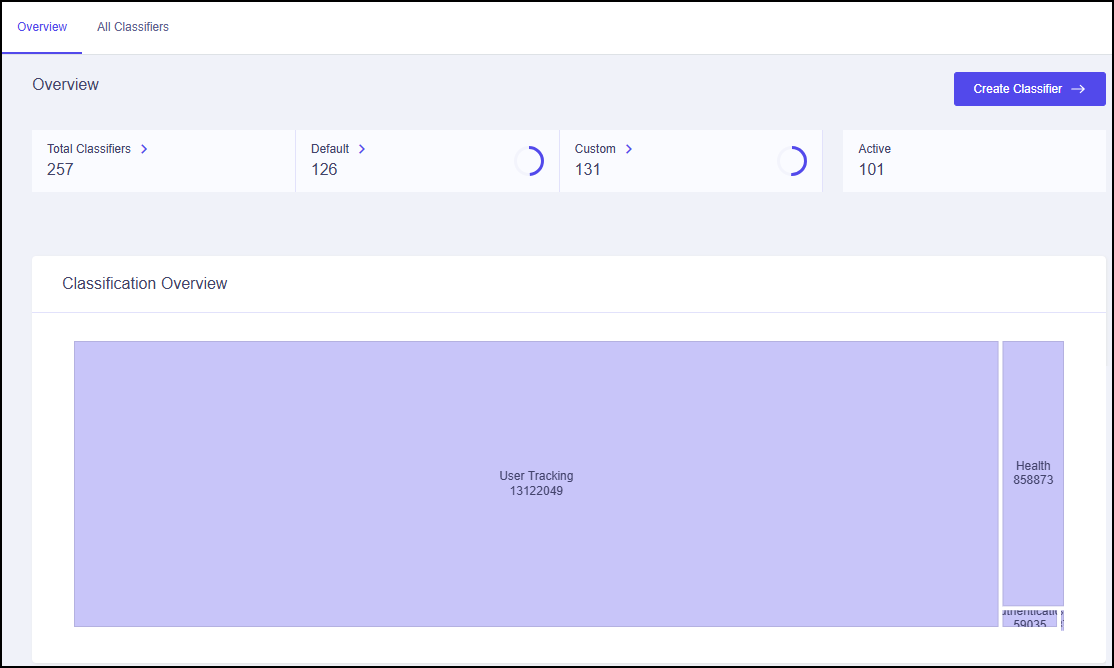
Task: Expand Total Classifiers with its chevron
Action: (x=144, y=148)
